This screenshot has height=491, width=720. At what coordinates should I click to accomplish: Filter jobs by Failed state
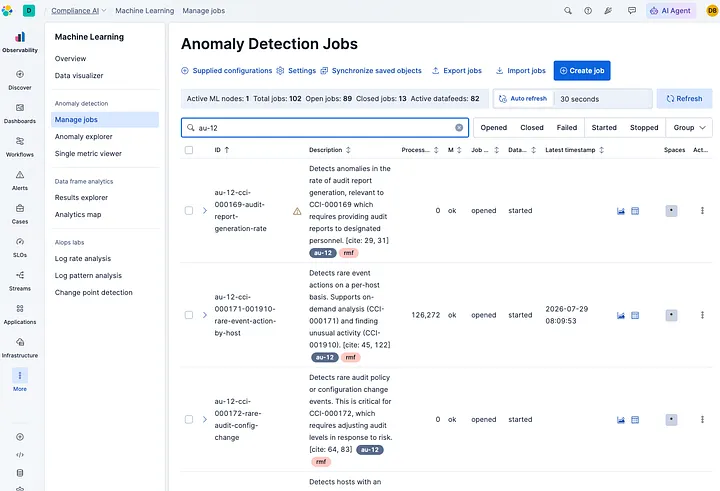tap(567, 128)
